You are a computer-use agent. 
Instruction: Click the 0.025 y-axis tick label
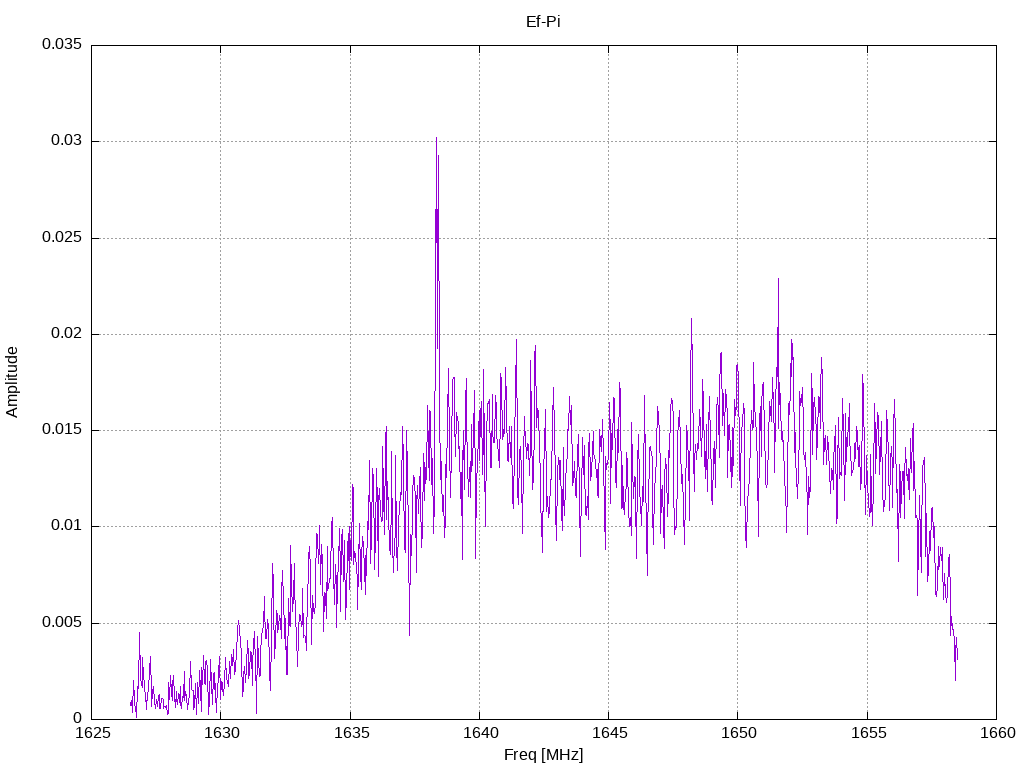61,238
